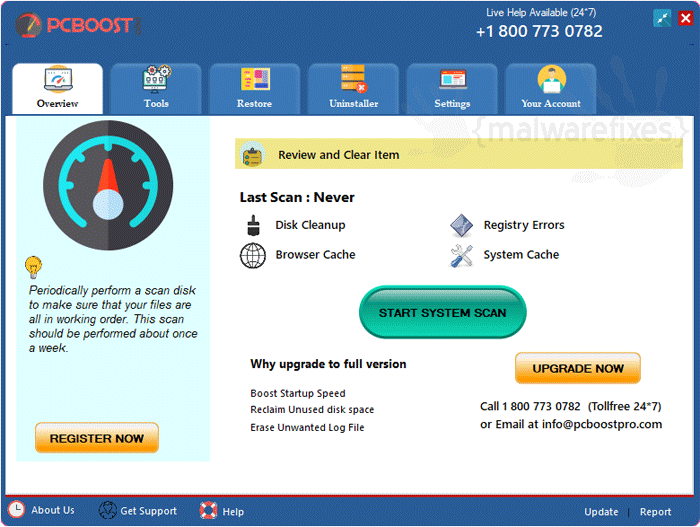The image size is (700, 527).
Task: Click the Registry Errors cube icon
Action: pyautogui.click(x=462, y=226)
